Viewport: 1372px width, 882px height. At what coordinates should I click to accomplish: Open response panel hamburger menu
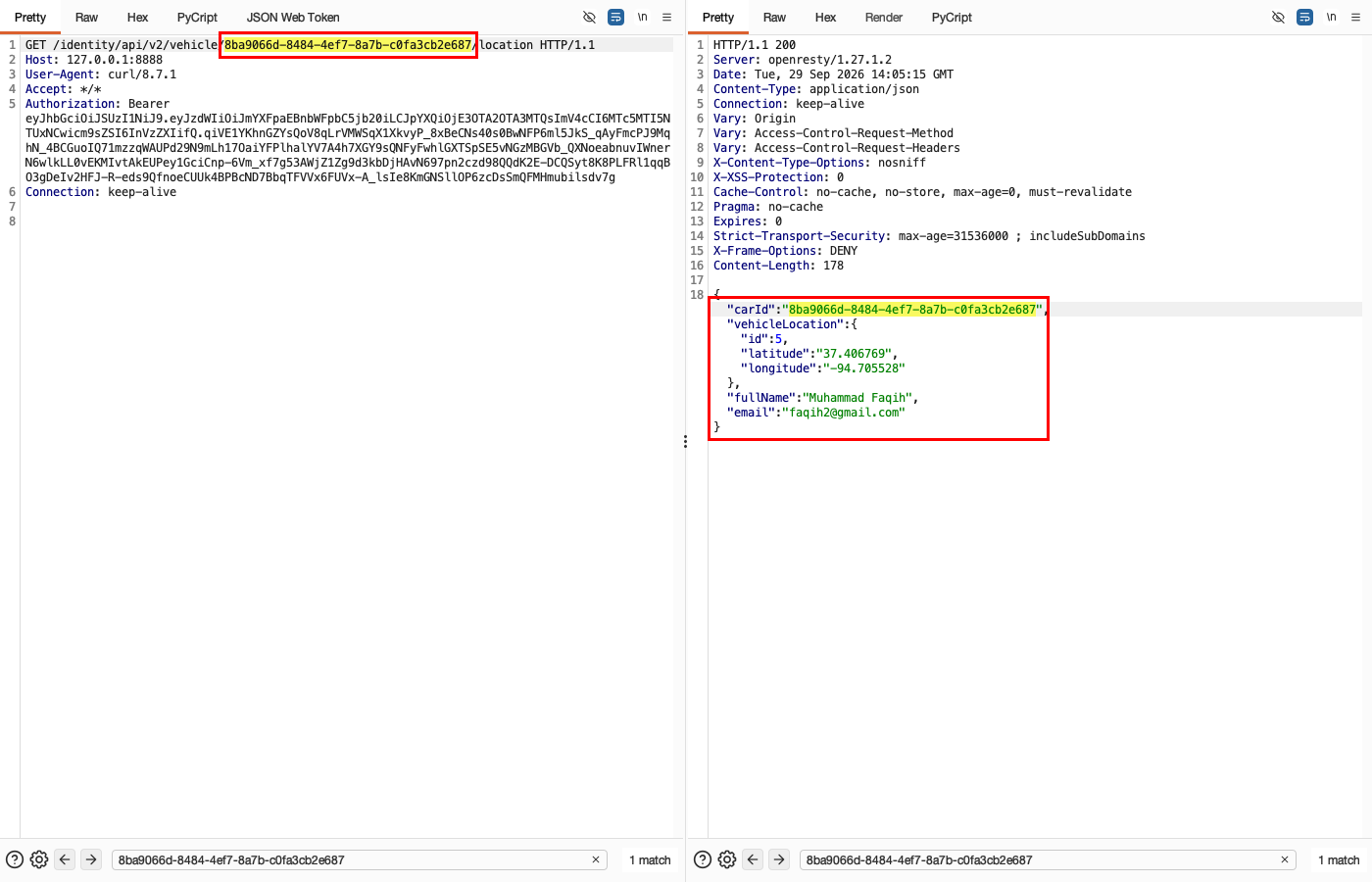point(1355,18)
